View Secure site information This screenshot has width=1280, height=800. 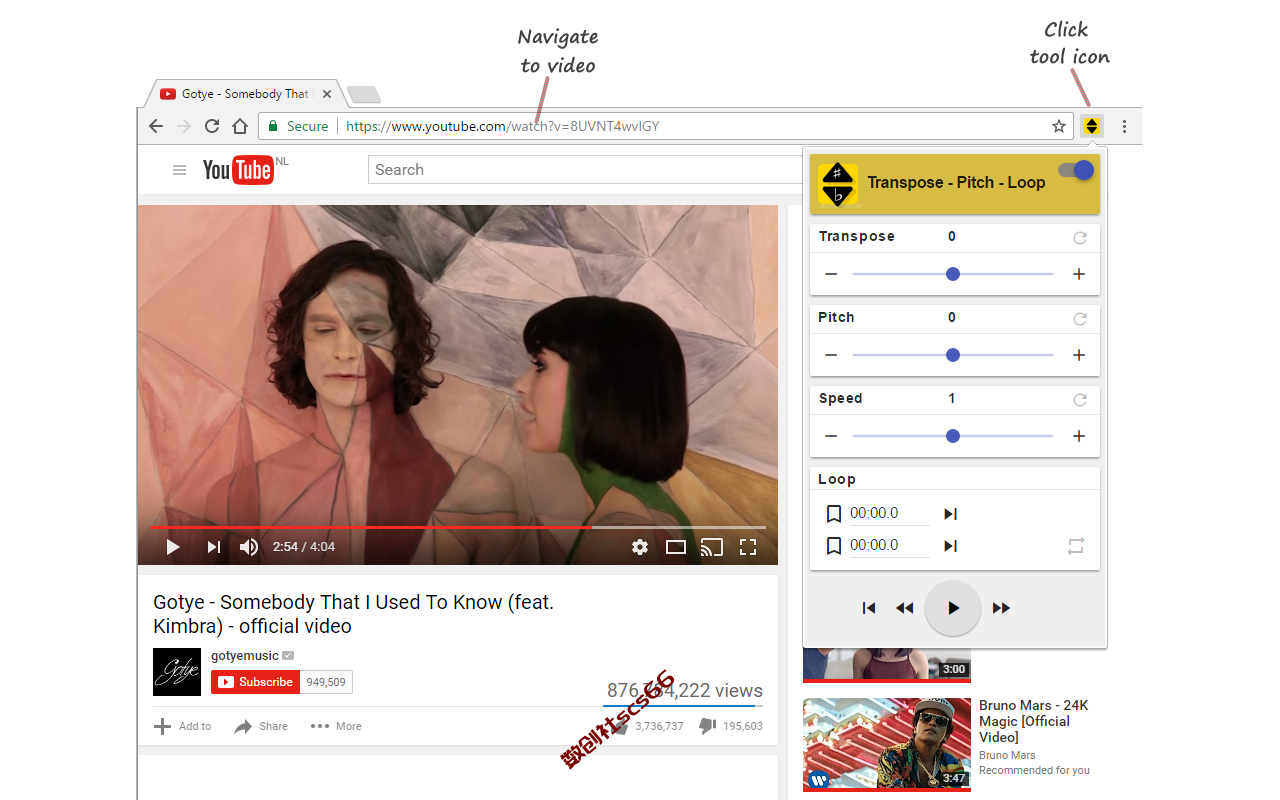click(298, 126)
